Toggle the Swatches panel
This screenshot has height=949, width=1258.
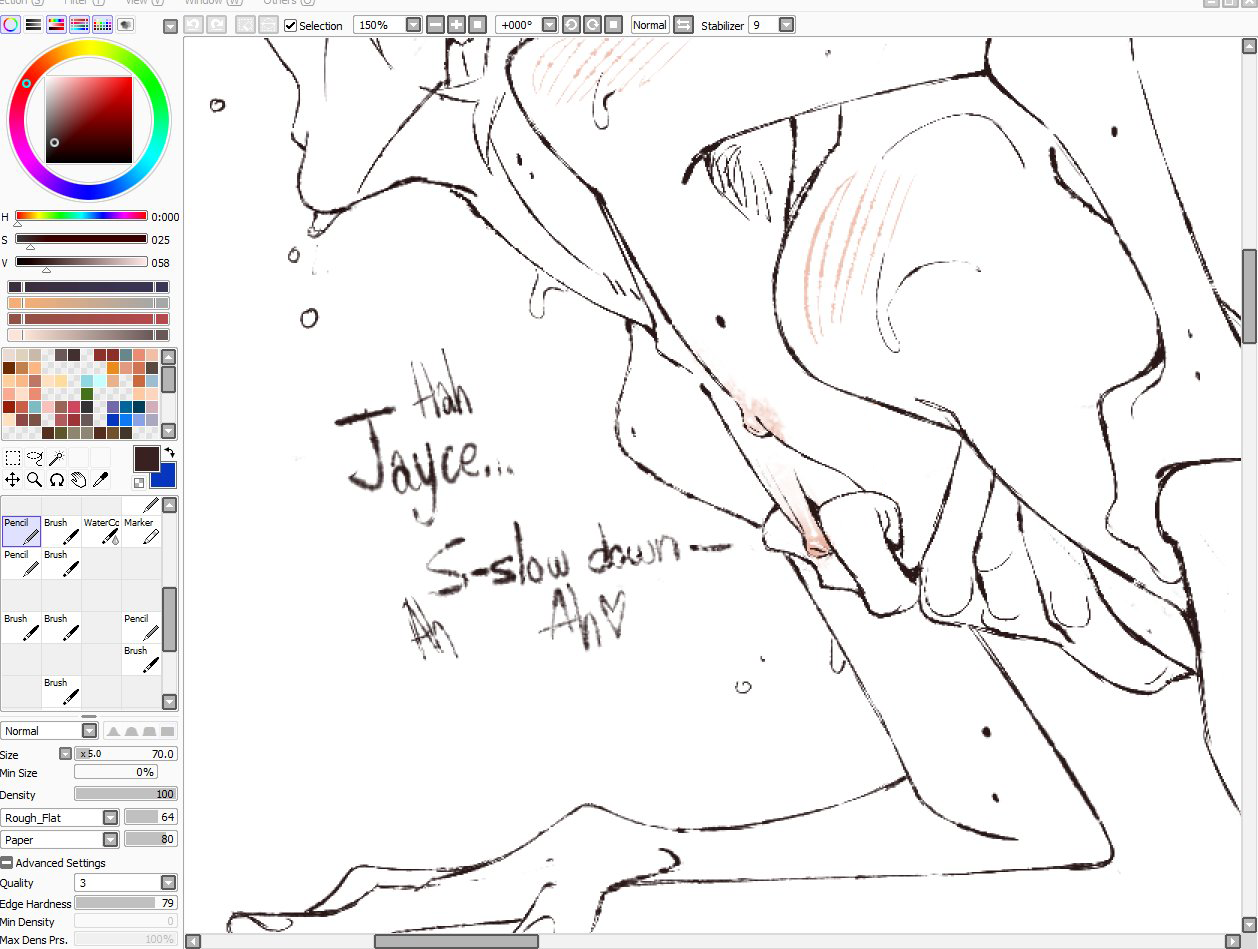pyautogui.click(x=102, y=24)
